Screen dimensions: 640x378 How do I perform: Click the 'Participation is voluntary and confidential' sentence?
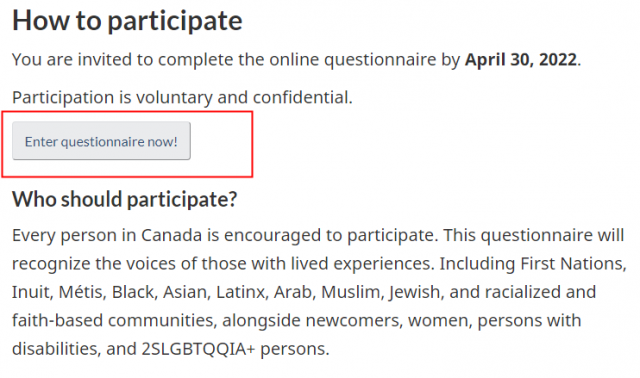point(182,98)
